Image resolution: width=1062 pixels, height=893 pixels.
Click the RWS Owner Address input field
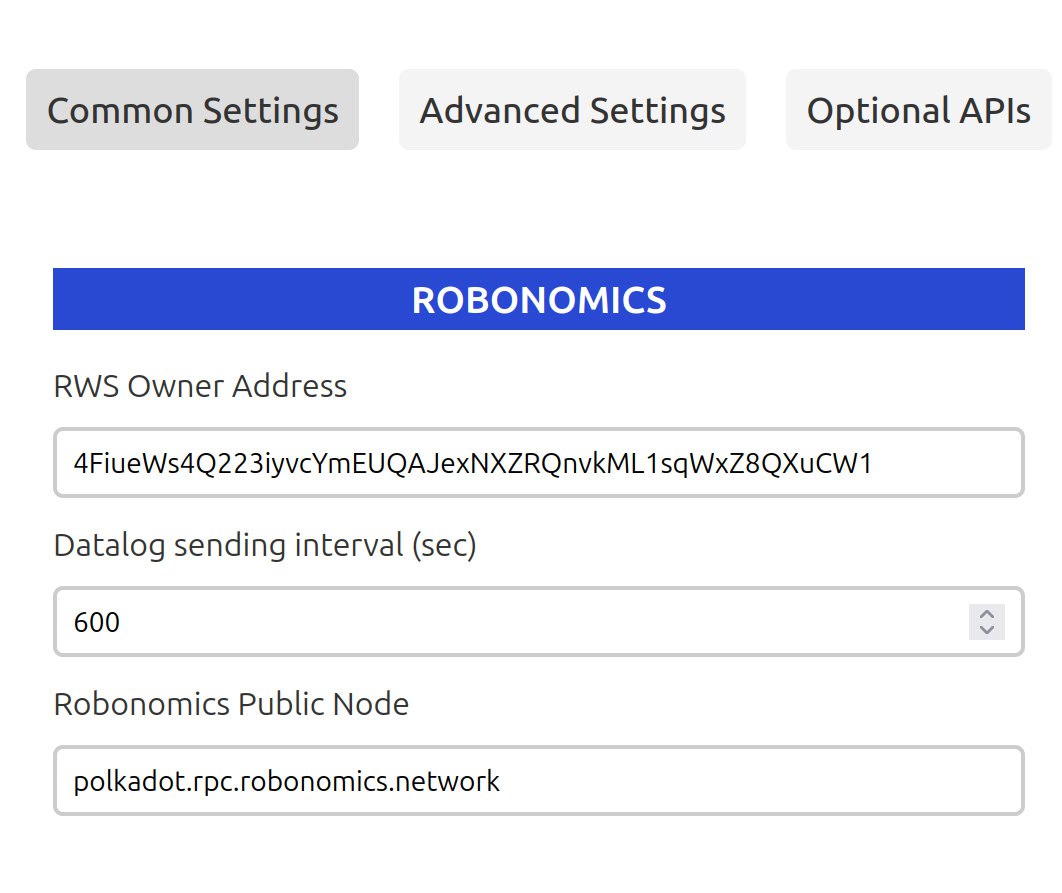pos(538,463)
